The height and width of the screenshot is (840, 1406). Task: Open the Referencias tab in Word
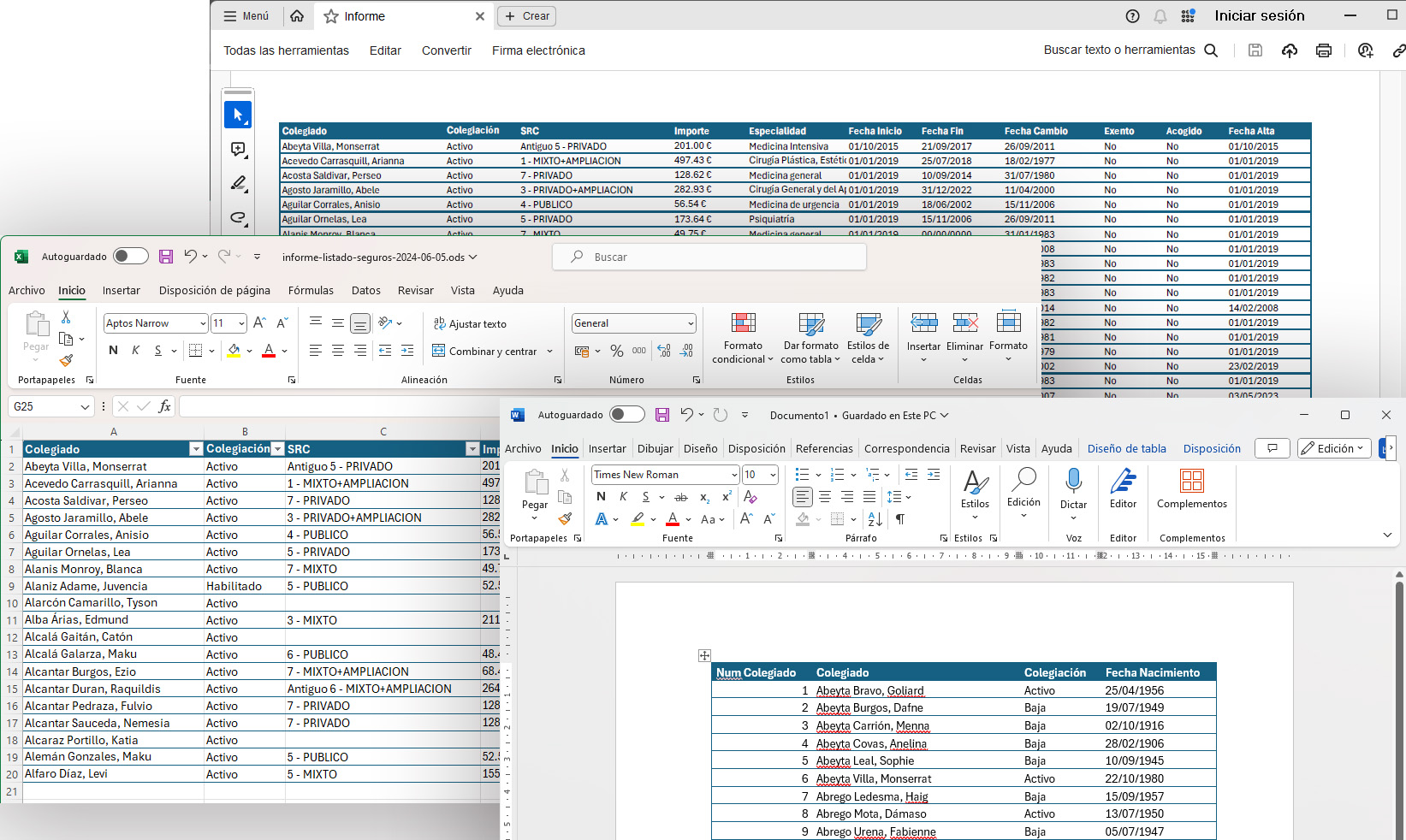[x=824, y=448]
